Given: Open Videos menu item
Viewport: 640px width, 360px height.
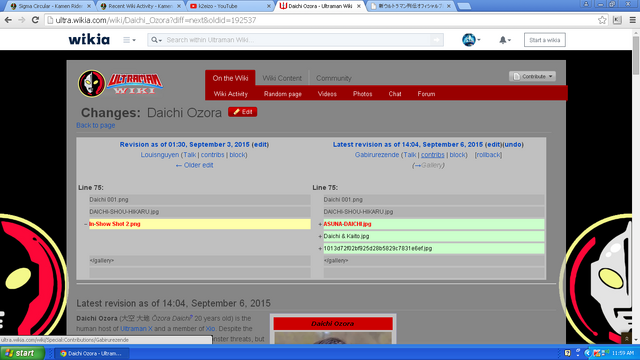Looking at the screenshot, I should tap(327, 94).
